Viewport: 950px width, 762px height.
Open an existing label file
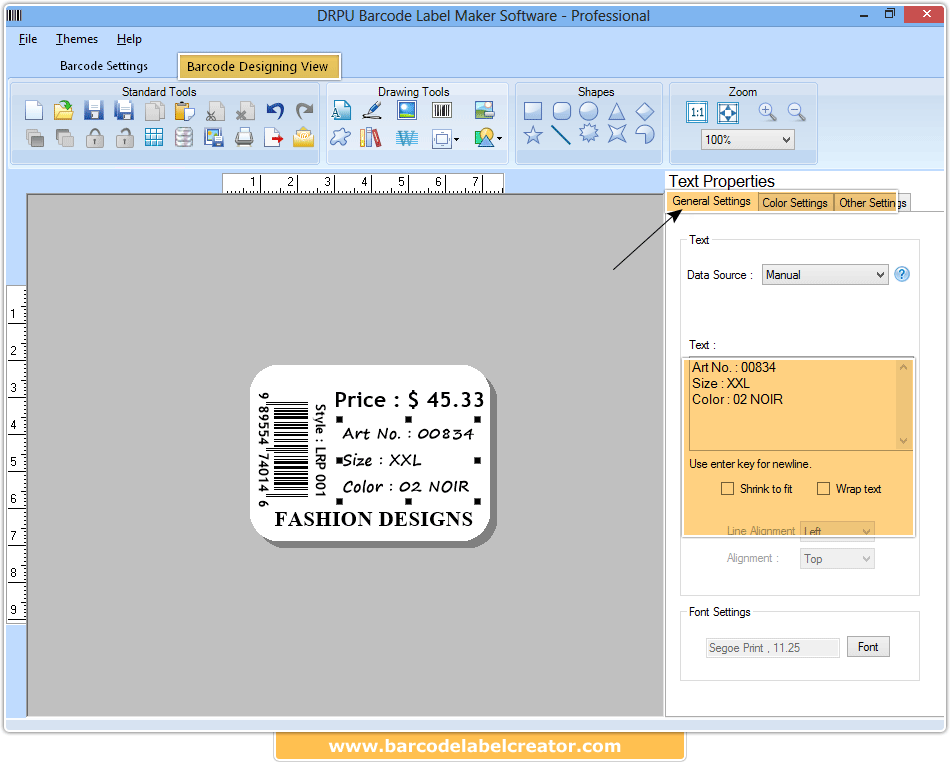coord(64,111)
